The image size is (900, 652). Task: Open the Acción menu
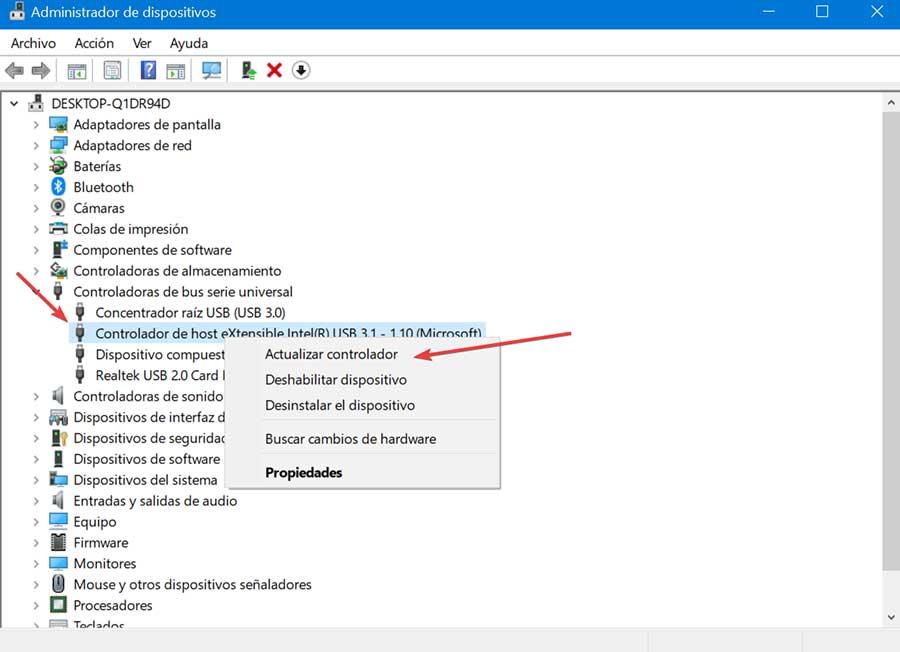(x=94, y=43)
